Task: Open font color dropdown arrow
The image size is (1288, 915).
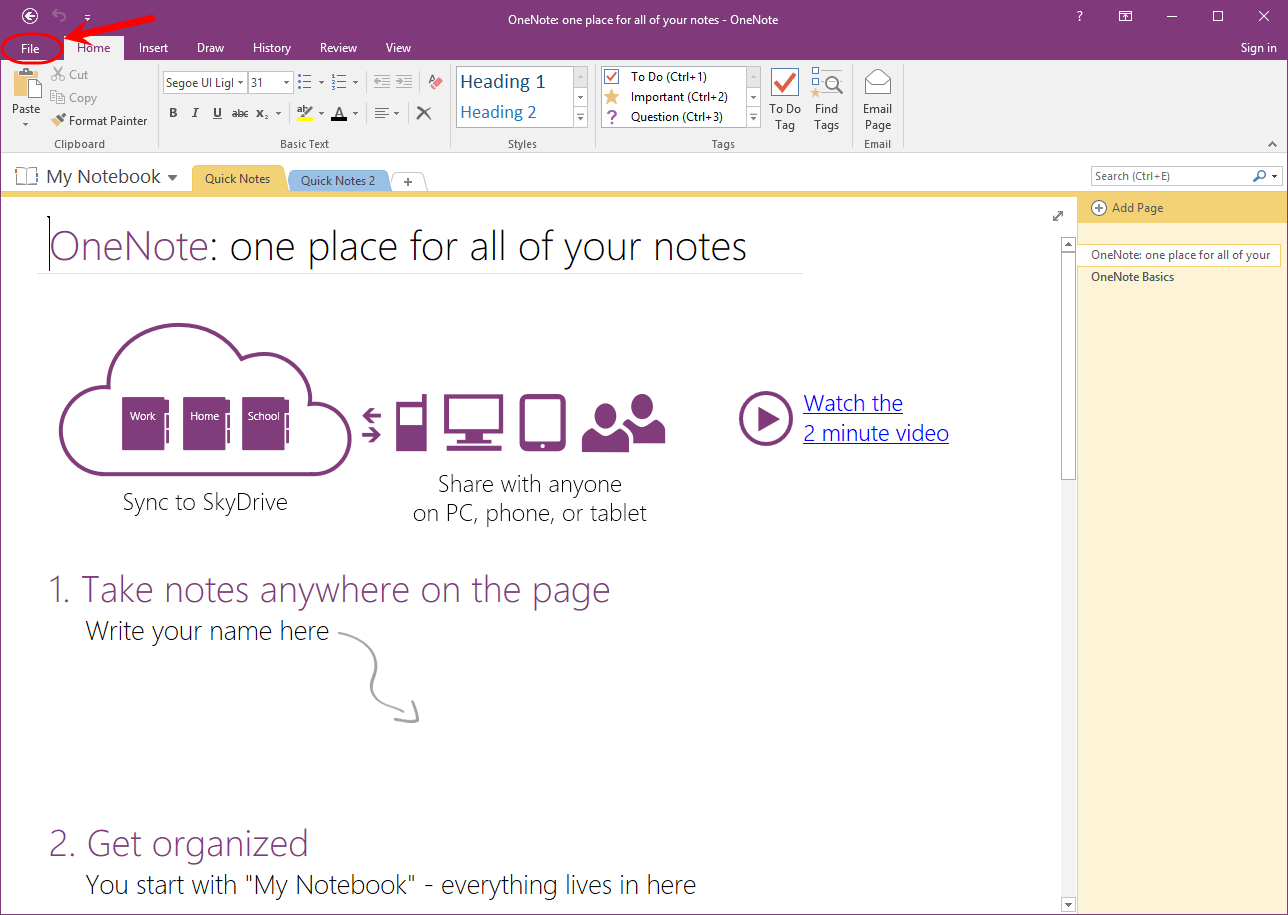Action: [355, 113]
